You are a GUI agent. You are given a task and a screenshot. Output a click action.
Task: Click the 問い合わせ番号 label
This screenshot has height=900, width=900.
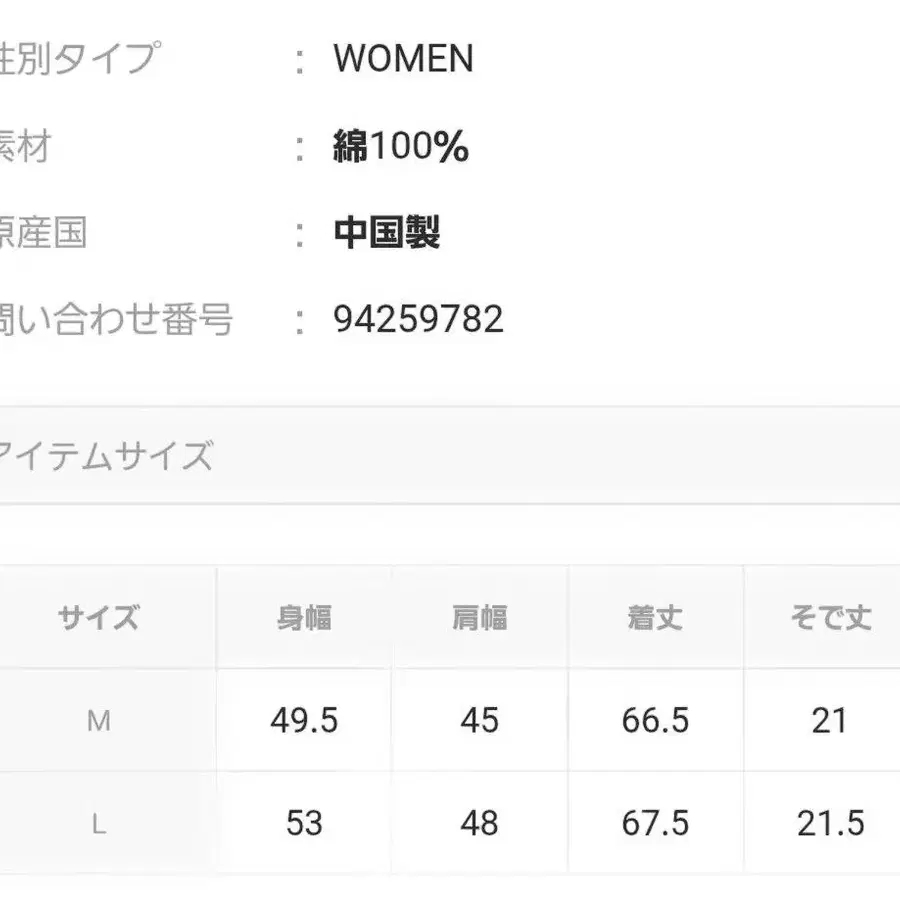click(116, 320)
